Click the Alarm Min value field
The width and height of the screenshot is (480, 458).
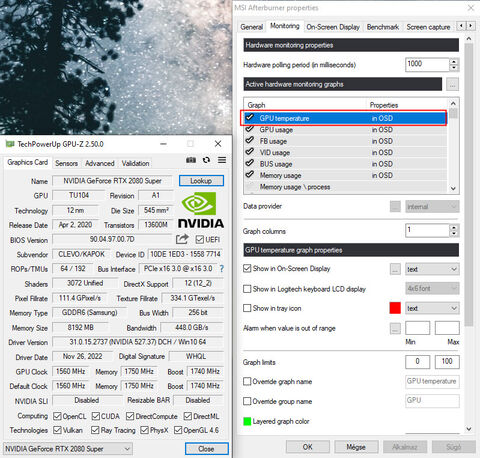417,328
